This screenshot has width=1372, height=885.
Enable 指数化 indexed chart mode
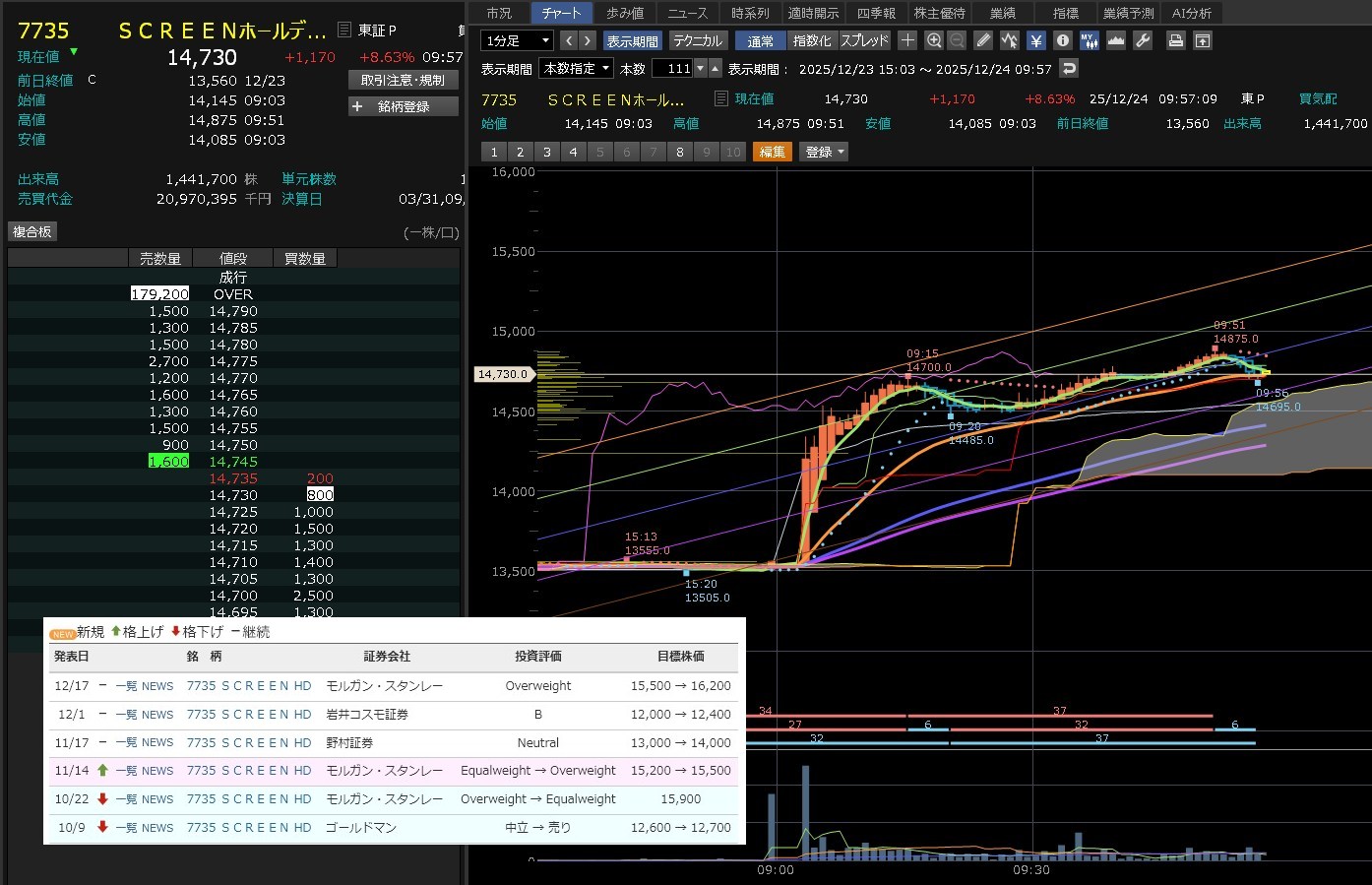(x=812, y=40)
